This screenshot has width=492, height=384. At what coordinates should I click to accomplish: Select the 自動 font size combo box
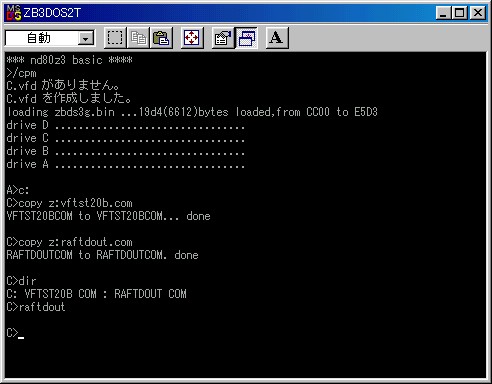coord(50,38)
